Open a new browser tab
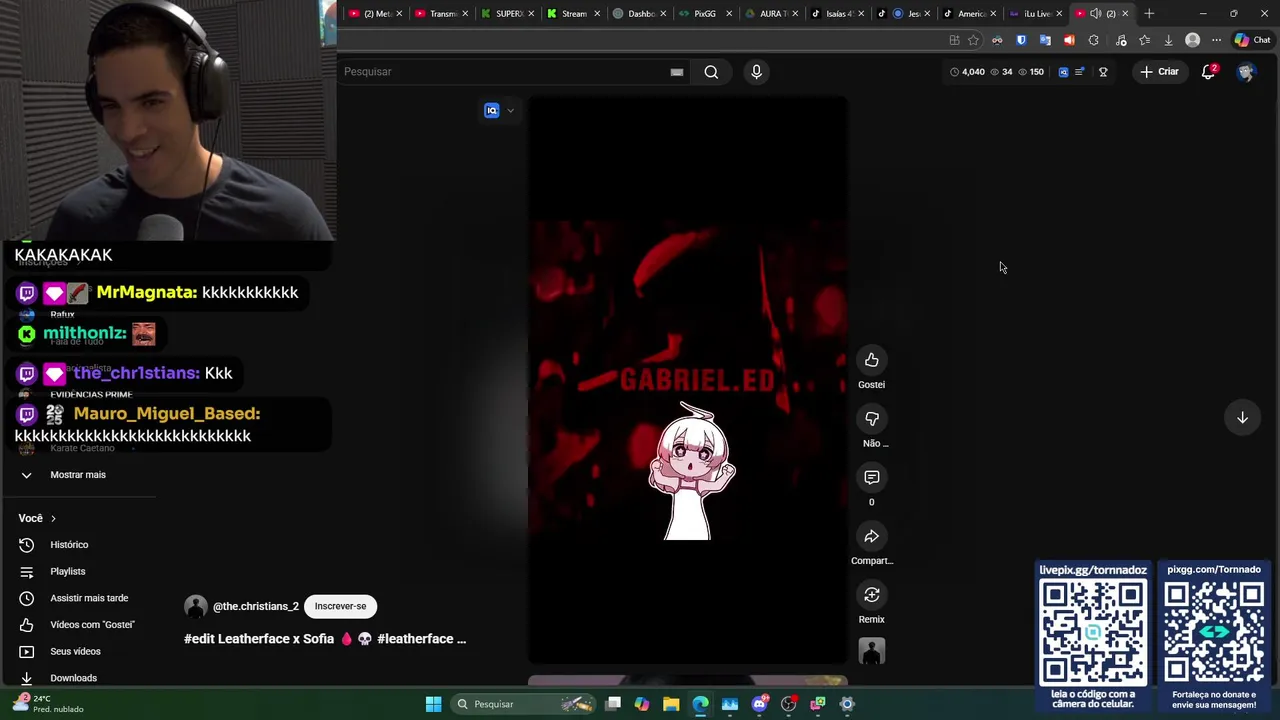 click(1149, 13)
